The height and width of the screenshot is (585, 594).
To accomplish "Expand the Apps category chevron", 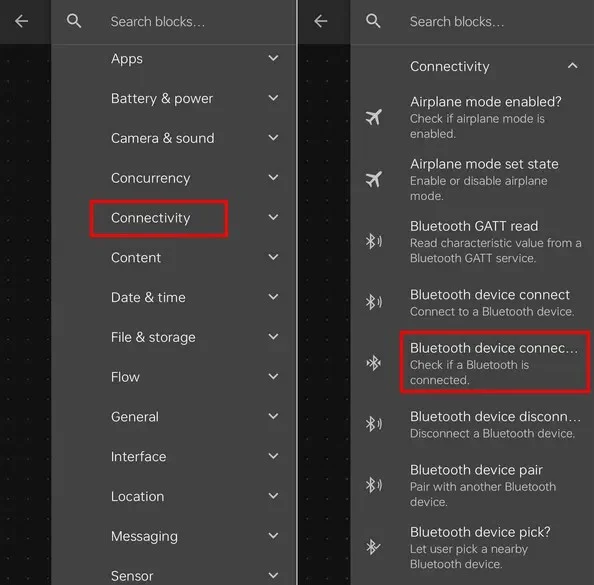I will point(273,58).
